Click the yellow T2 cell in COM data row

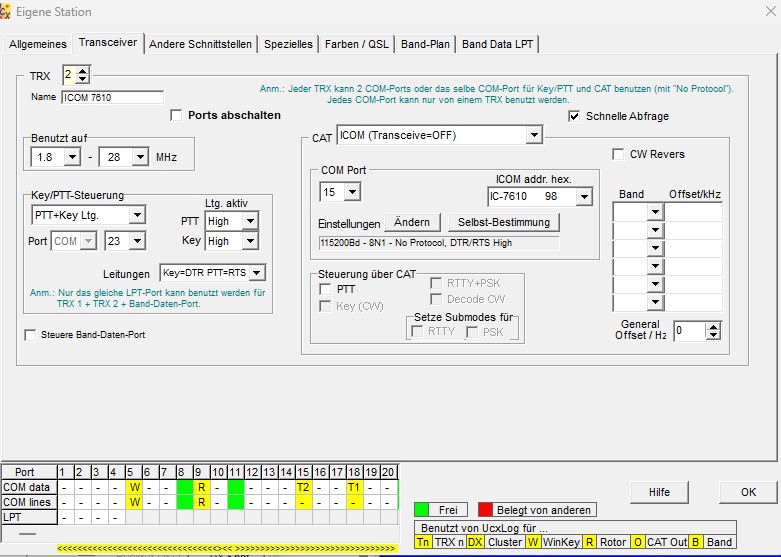(x=302, y=487)
